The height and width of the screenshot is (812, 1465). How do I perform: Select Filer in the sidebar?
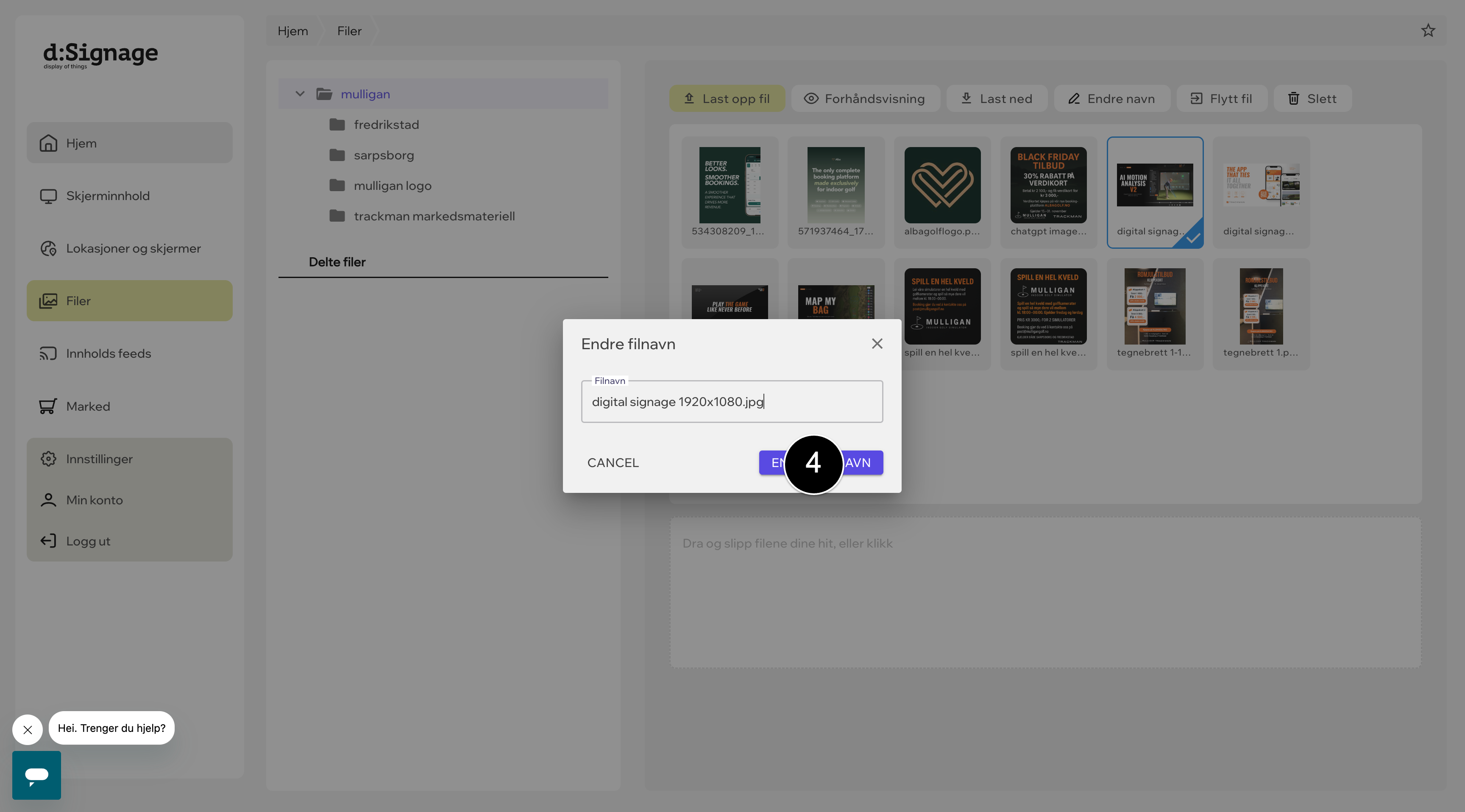(x=129, y=301)
